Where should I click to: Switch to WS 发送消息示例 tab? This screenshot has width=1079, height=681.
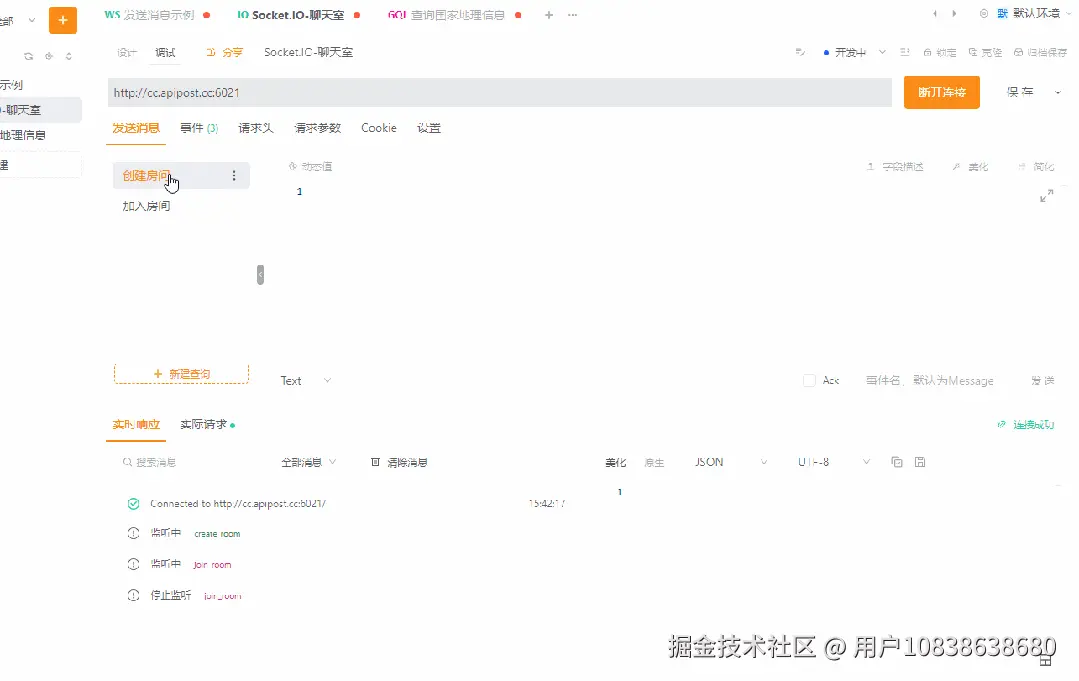click(157, 15)
